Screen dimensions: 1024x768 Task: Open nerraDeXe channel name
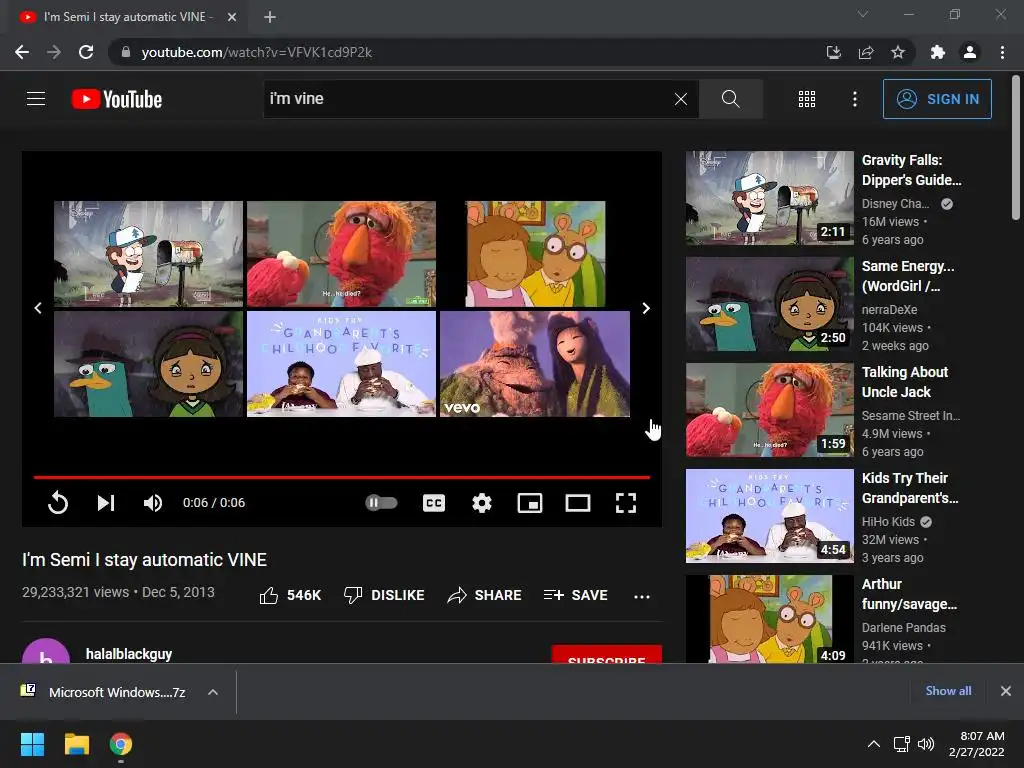pos(889,310)
